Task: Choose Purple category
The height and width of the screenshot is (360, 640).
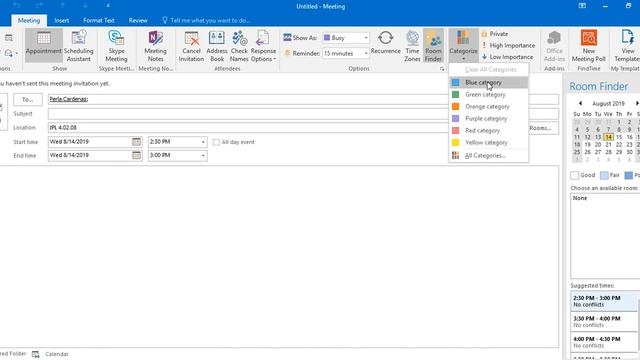Action: pos(489,118)
